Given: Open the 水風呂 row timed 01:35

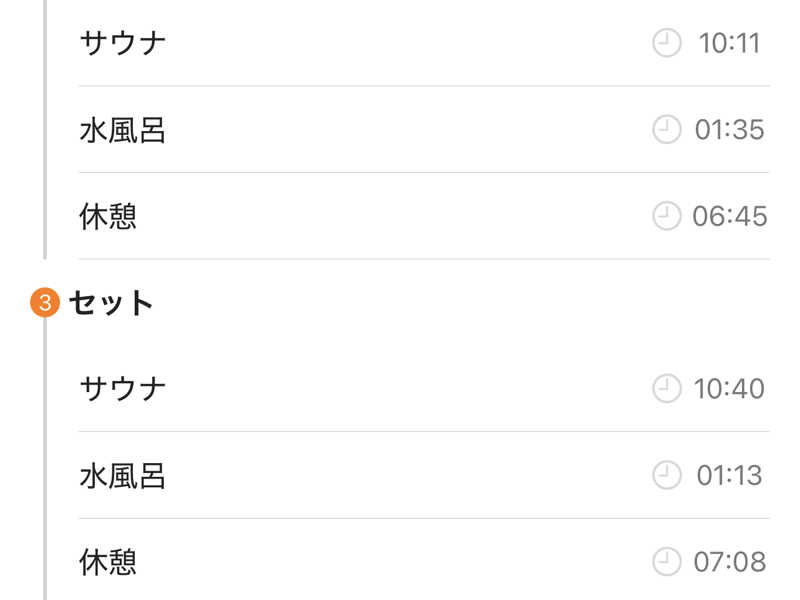Looking at the screenshot, I should click(x=122, y=130).
